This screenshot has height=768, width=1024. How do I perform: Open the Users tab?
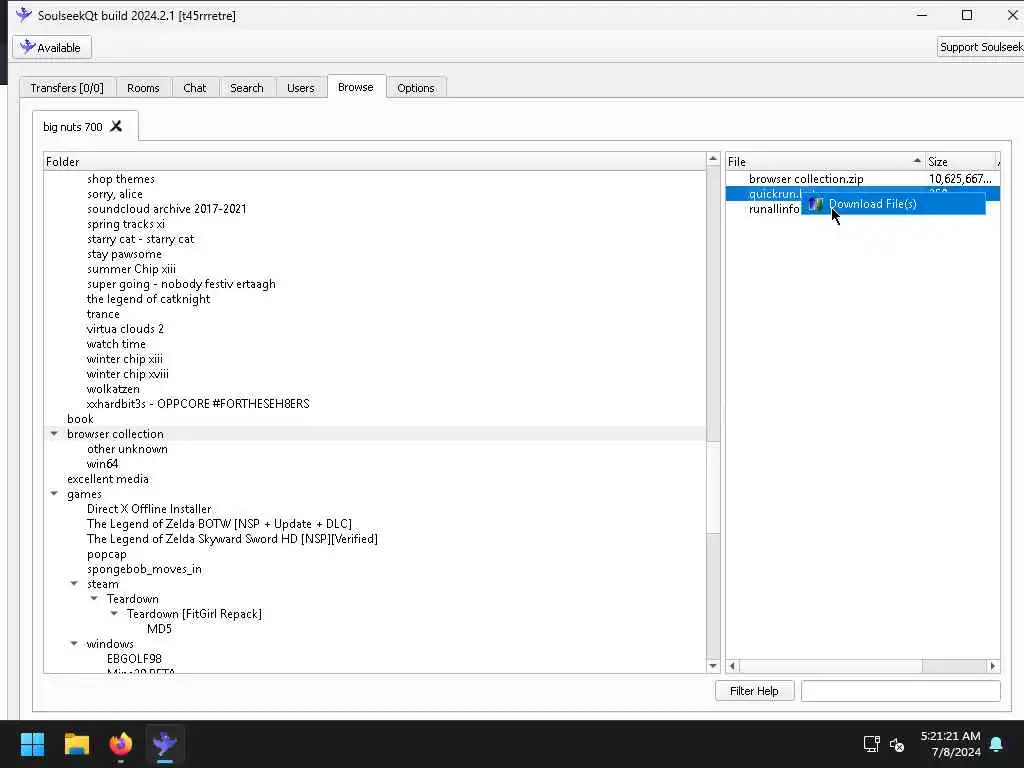(x=300, y=88)
